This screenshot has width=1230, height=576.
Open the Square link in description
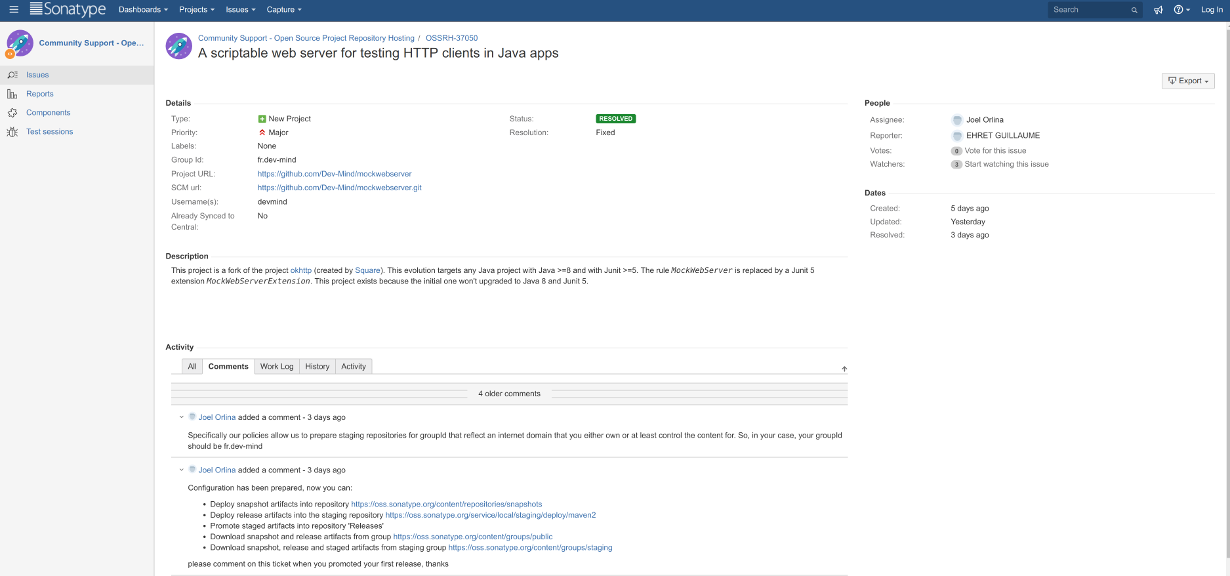368,270
